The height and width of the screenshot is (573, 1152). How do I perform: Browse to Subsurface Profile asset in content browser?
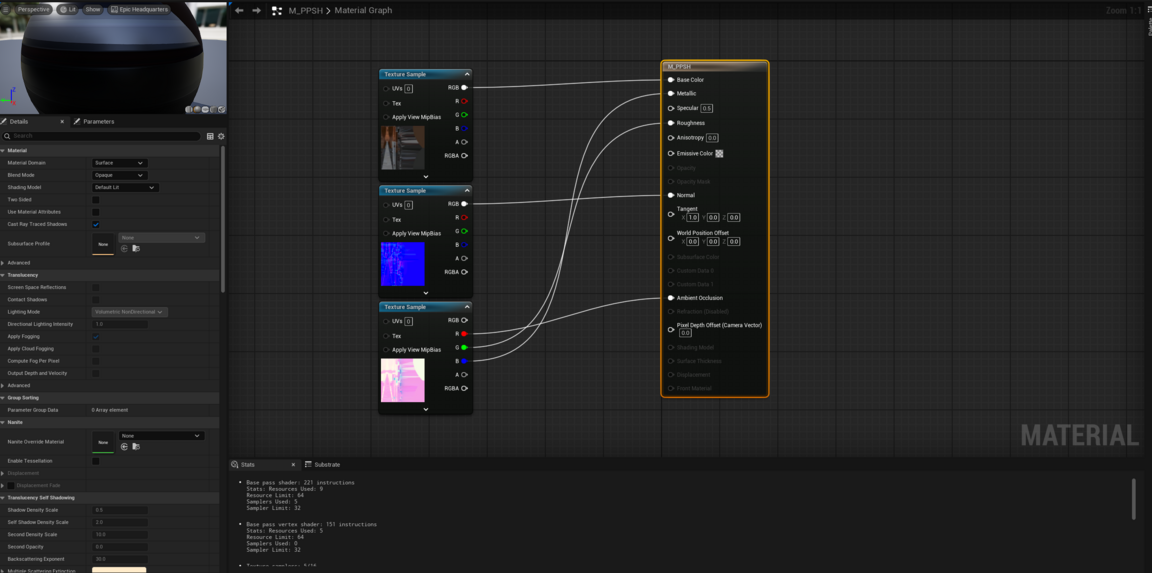(x=136, y=248)
